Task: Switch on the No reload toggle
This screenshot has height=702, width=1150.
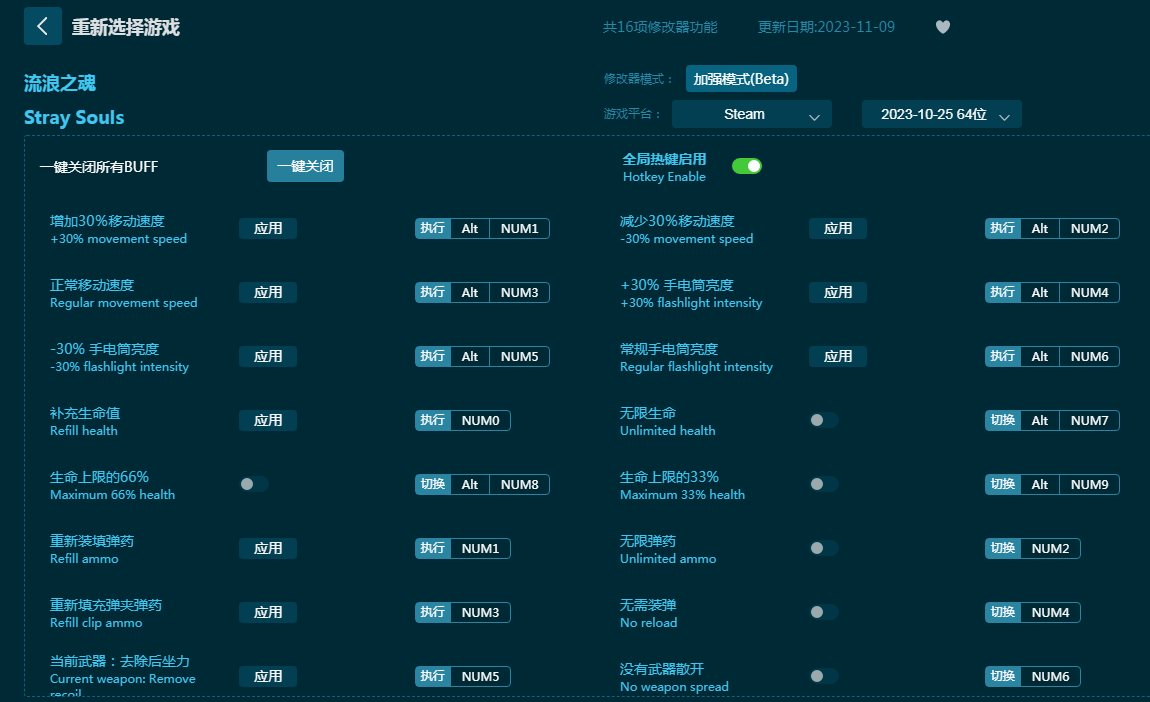Action: [x=823, y=612]
